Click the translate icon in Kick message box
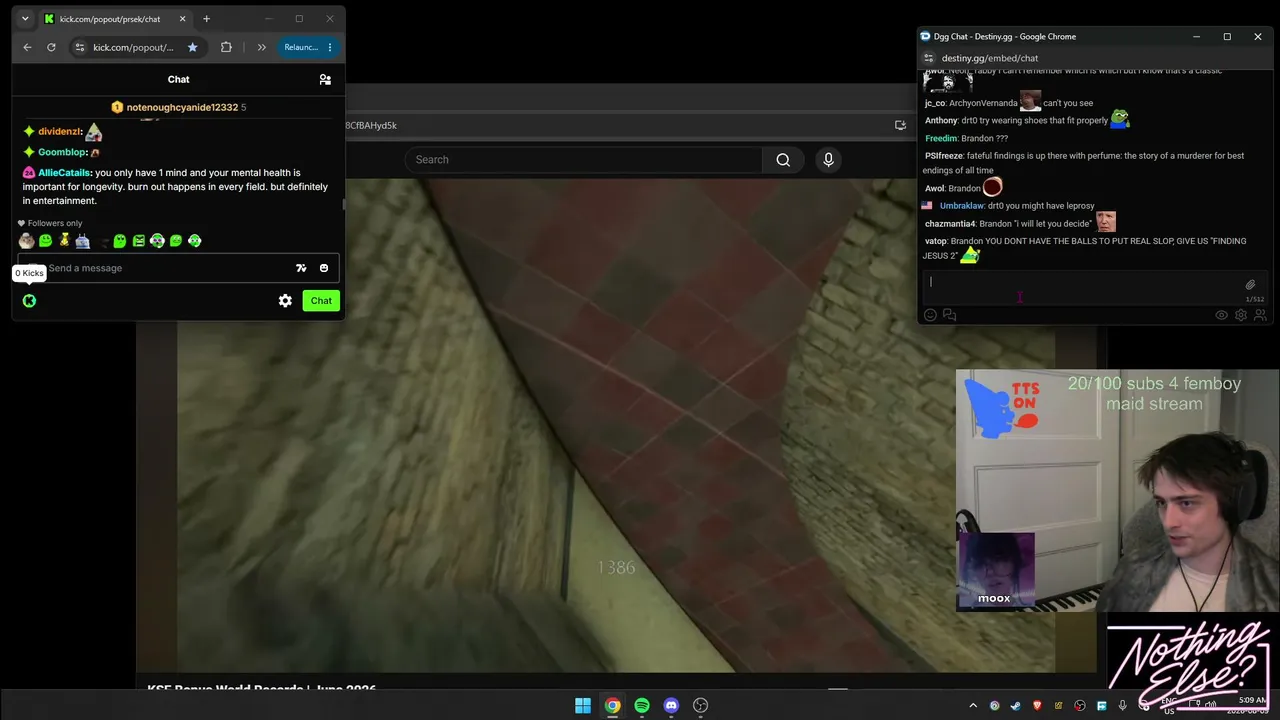Viewport: 1280px width, 720px height. point(301,268)
